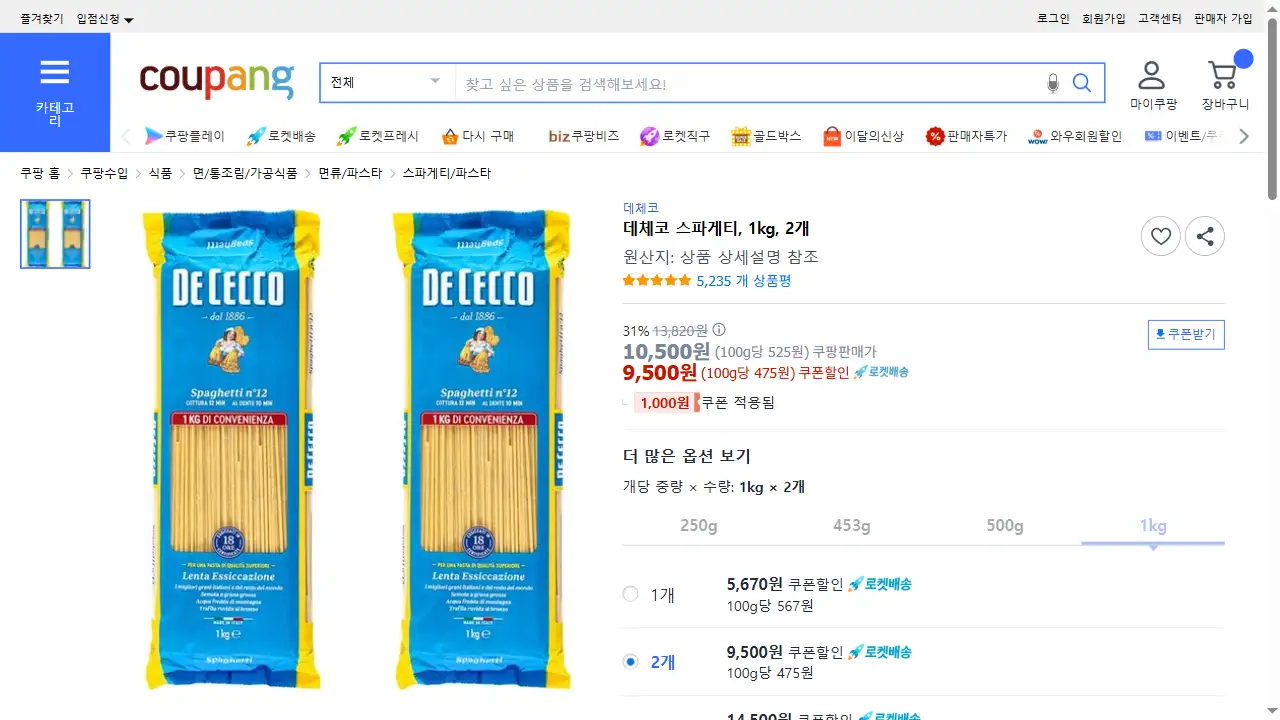Image resolution: width=1280 pixels, height=720 pixels.
Task: Switch to the 500g weight tab
Action: coord(1005,526)
